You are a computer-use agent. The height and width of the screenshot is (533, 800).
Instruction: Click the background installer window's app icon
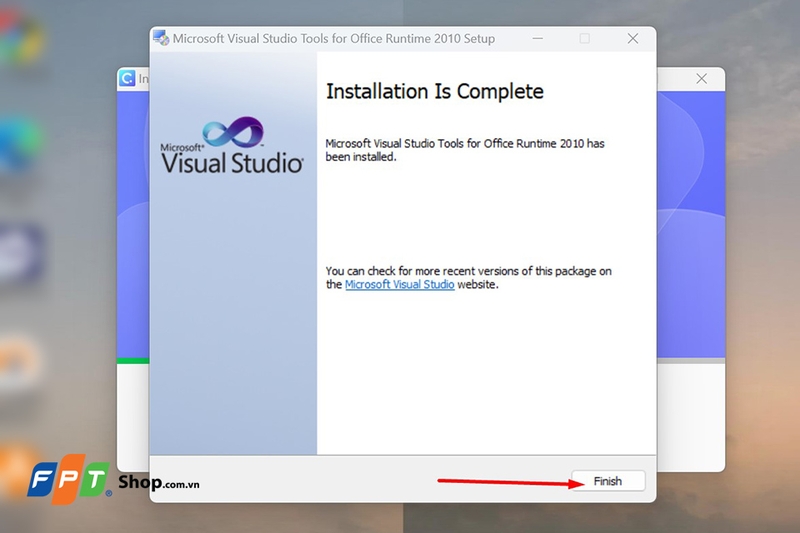[127, 78]
